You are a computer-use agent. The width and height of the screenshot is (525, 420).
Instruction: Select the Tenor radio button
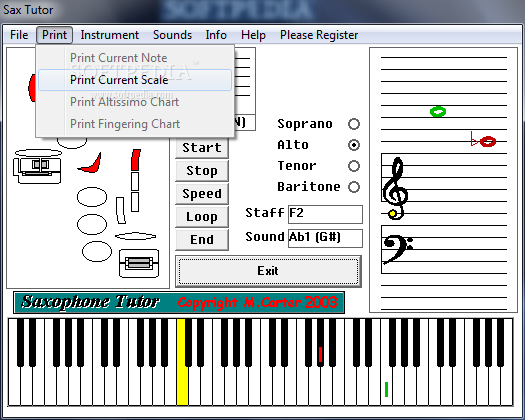(354, 166)
